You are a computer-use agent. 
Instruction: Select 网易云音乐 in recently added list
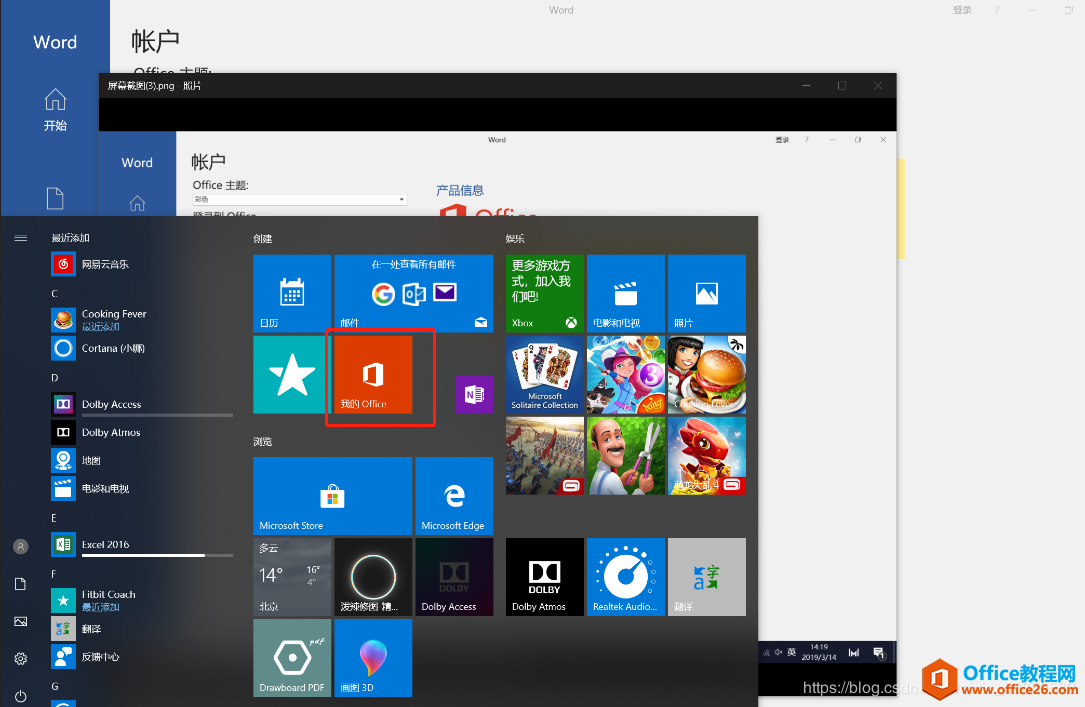[x=105, y=264]
